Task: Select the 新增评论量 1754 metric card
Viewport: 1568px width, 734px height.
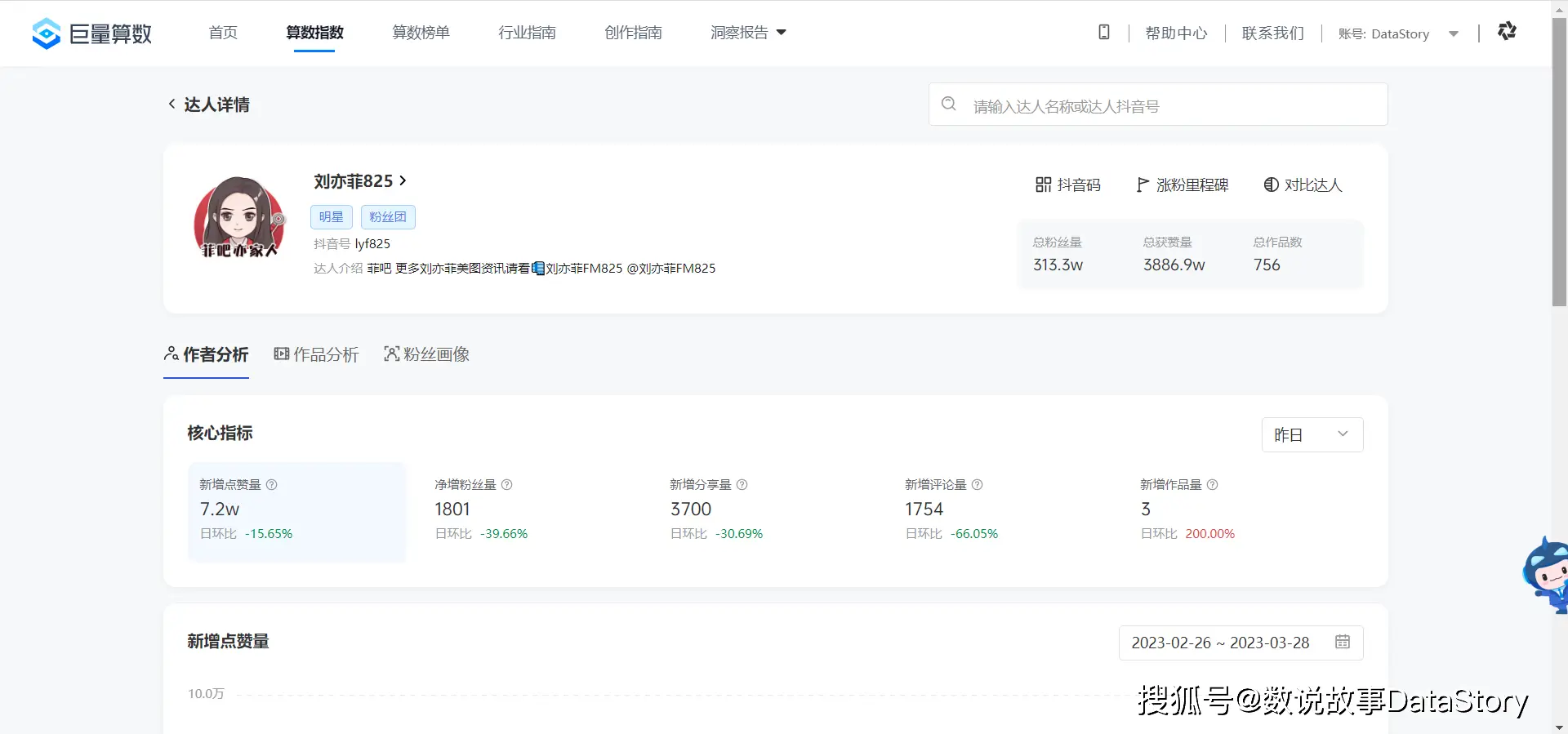Action: click(1002, 511)
